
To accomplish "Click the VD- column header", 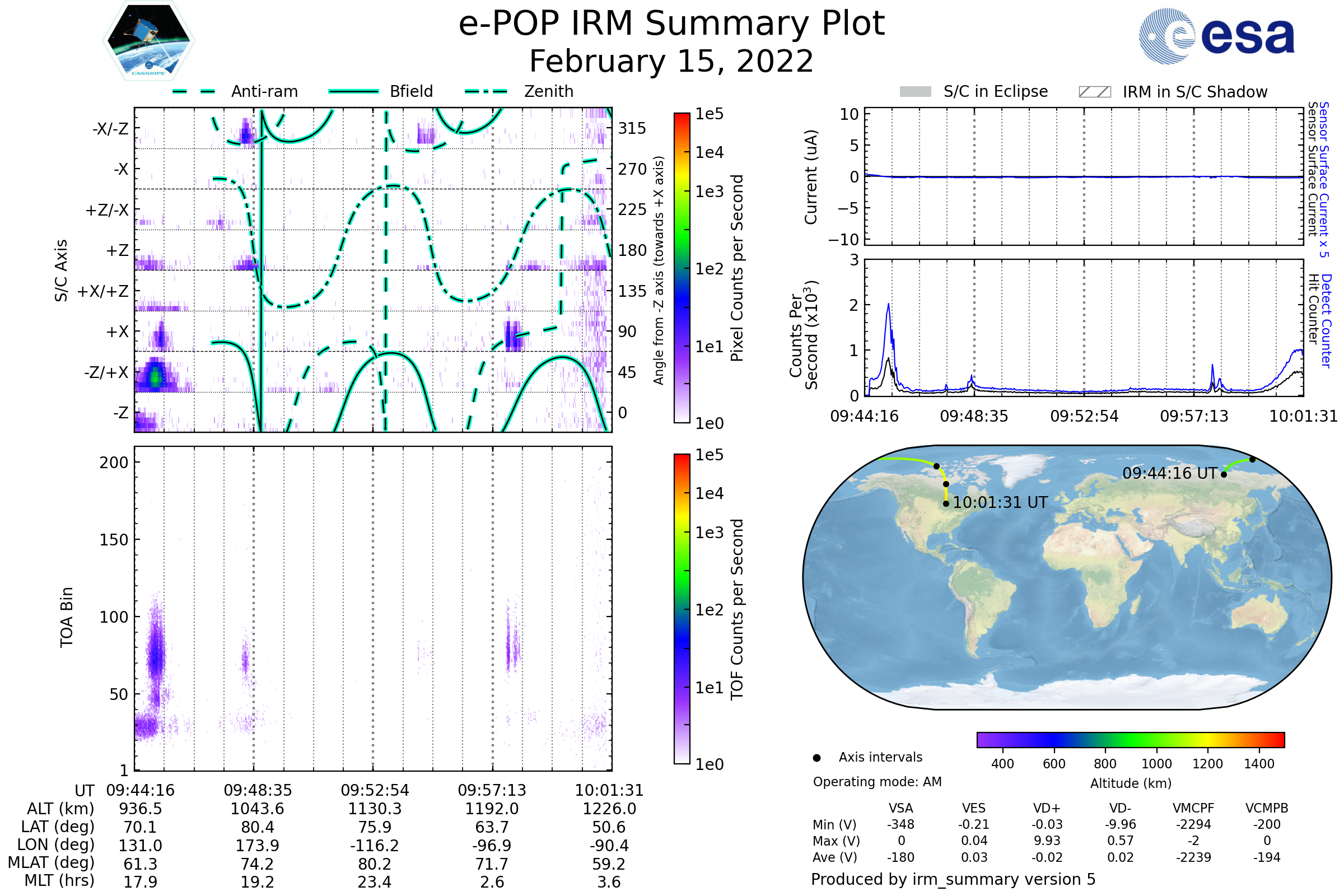I will tap(1120, 808).
